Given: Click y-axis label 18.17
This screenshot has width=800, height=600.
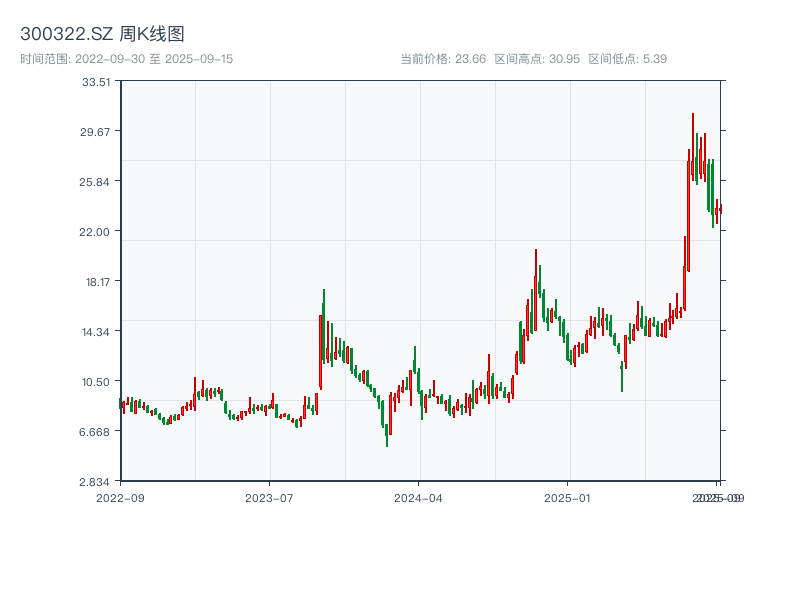Looking at the screenshot, I should point(98,282).
